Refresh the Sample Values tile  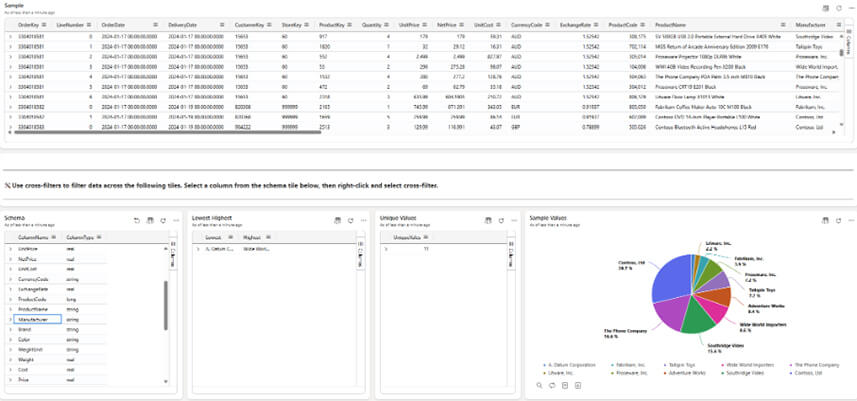pyautogui.click(x=838, y=220)
